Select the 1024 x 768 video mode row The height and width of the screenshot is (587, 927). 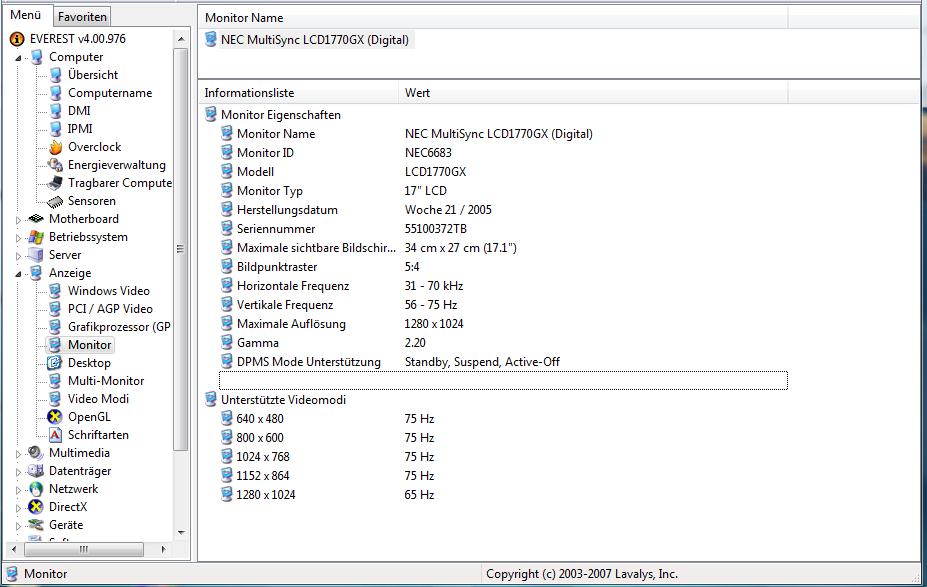click(504, 457)
